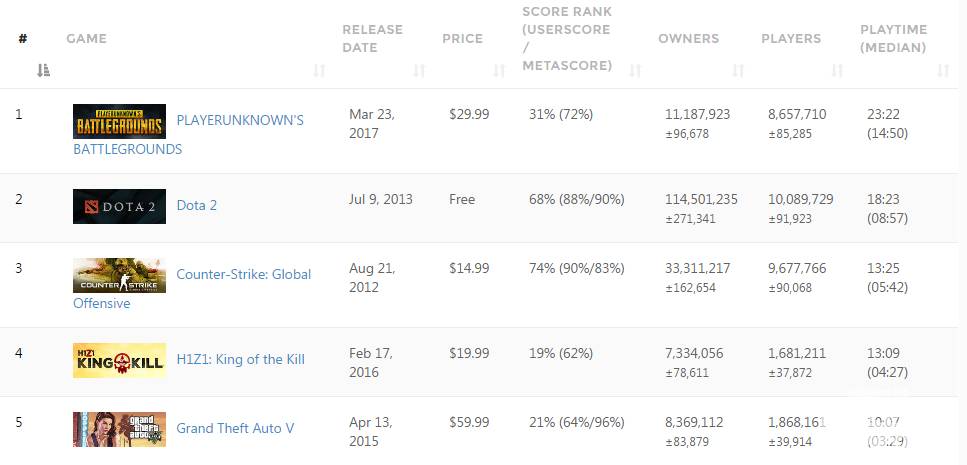The width and height of the screenshot is (967, 465).
Task: Click the Owners column header text
Action: (688, 39)
